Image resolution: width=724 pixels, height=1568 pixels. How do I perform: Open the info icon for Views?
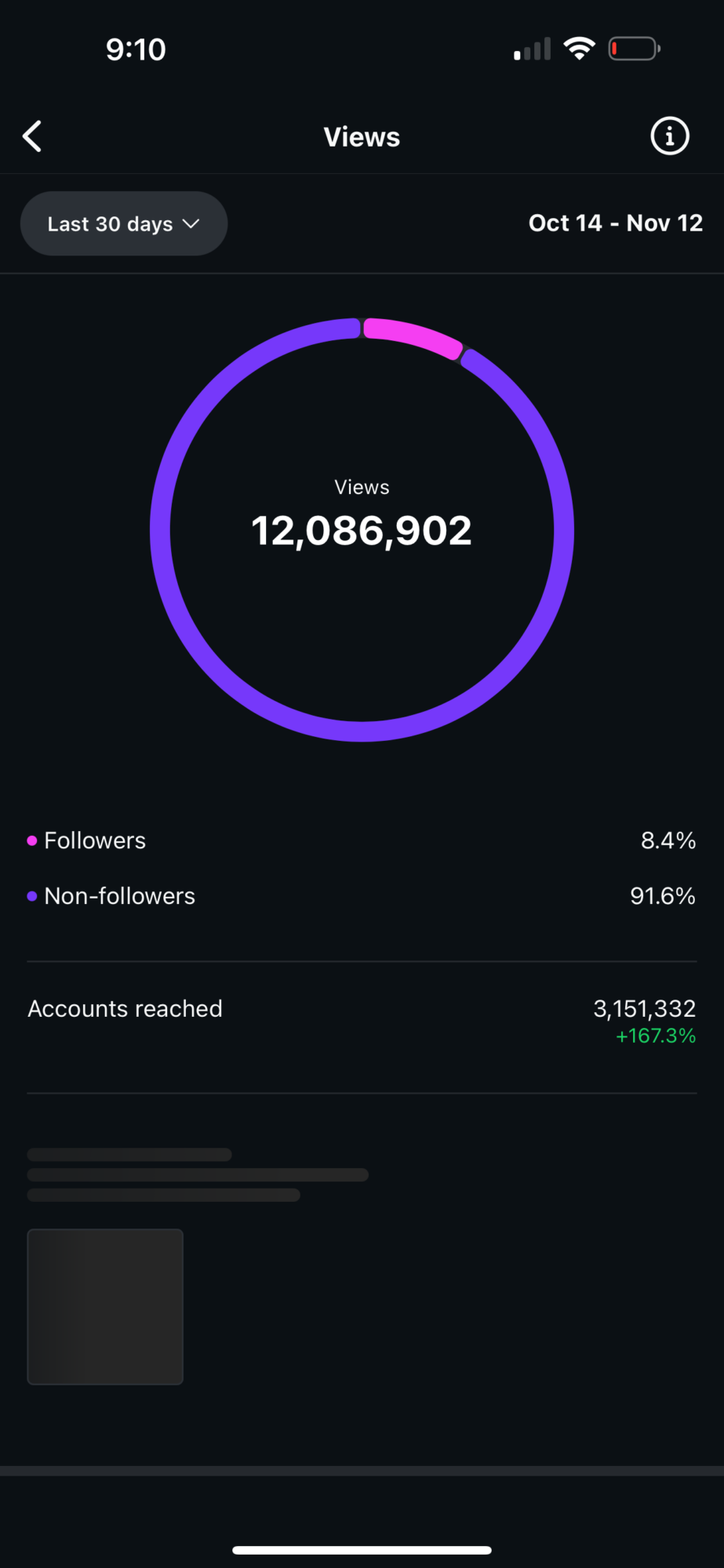(670, 136)
